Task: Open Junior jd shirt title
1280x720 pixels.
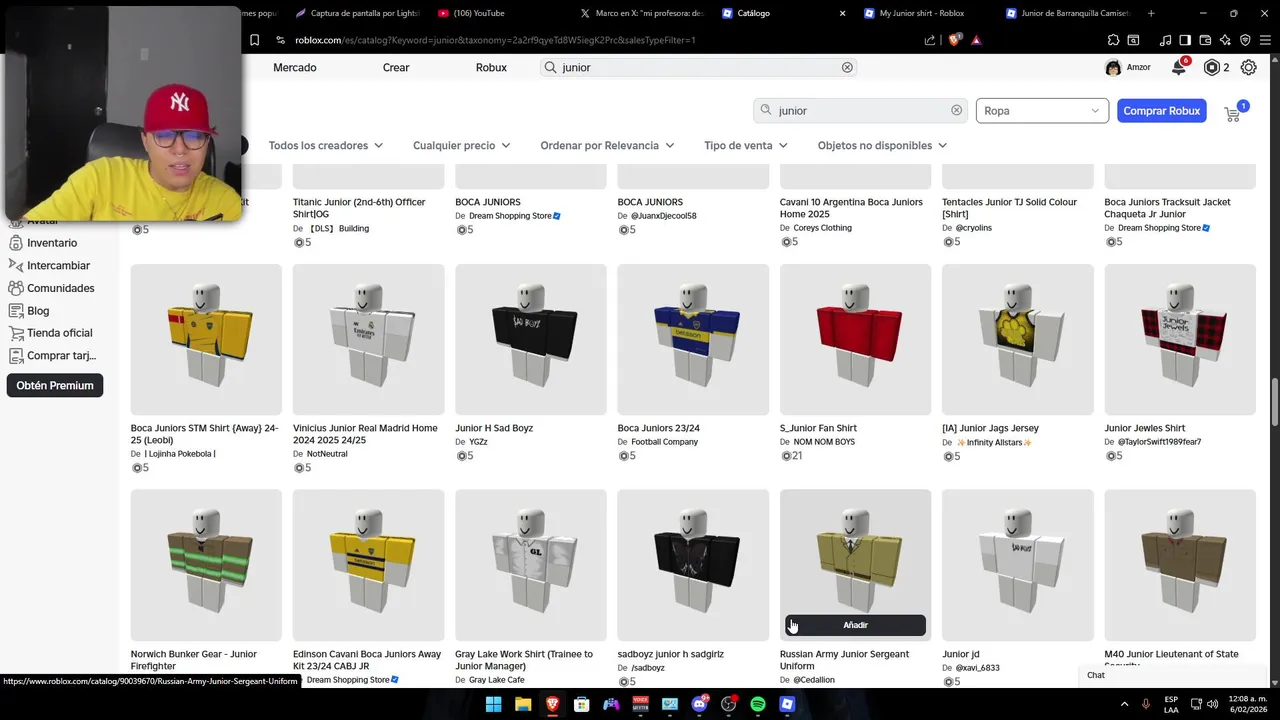Action: pos(961,654)
